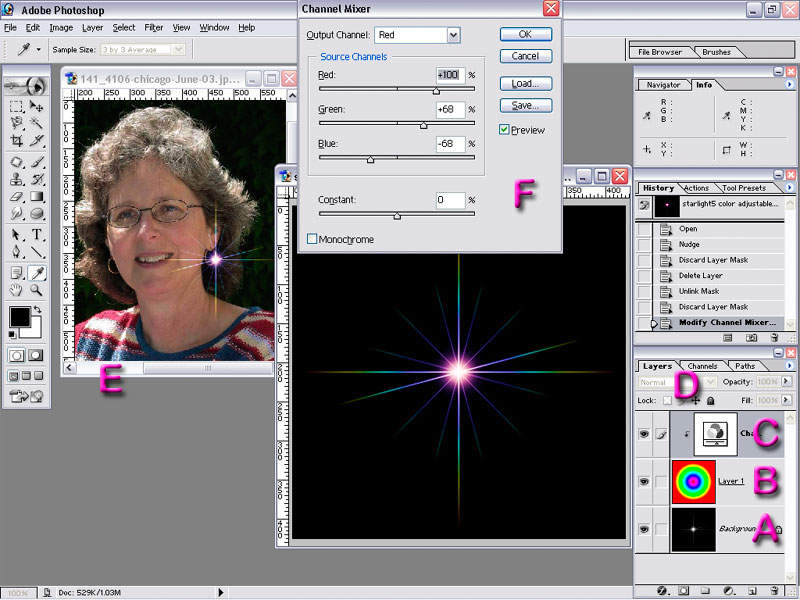Open the Layers palette flyout menu arrow
The image size is (800, 600).
790,365
